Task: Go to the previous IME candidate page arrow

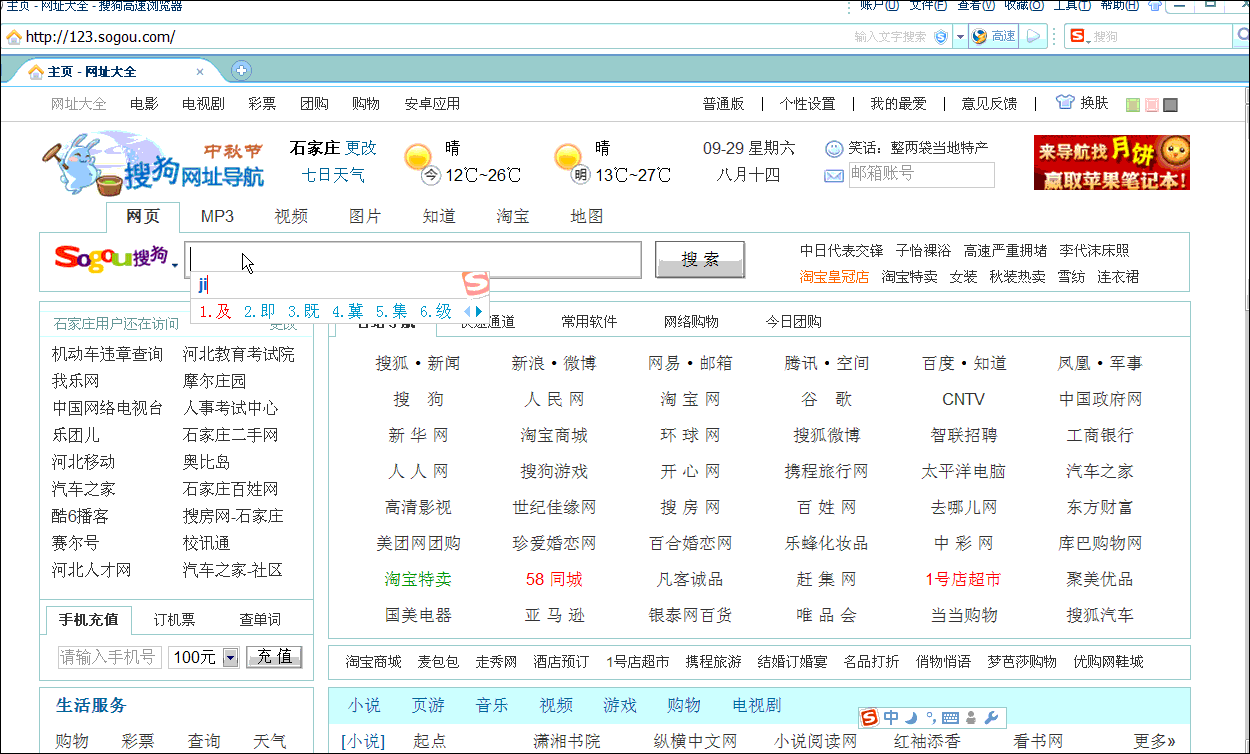Action: point(467,311)
